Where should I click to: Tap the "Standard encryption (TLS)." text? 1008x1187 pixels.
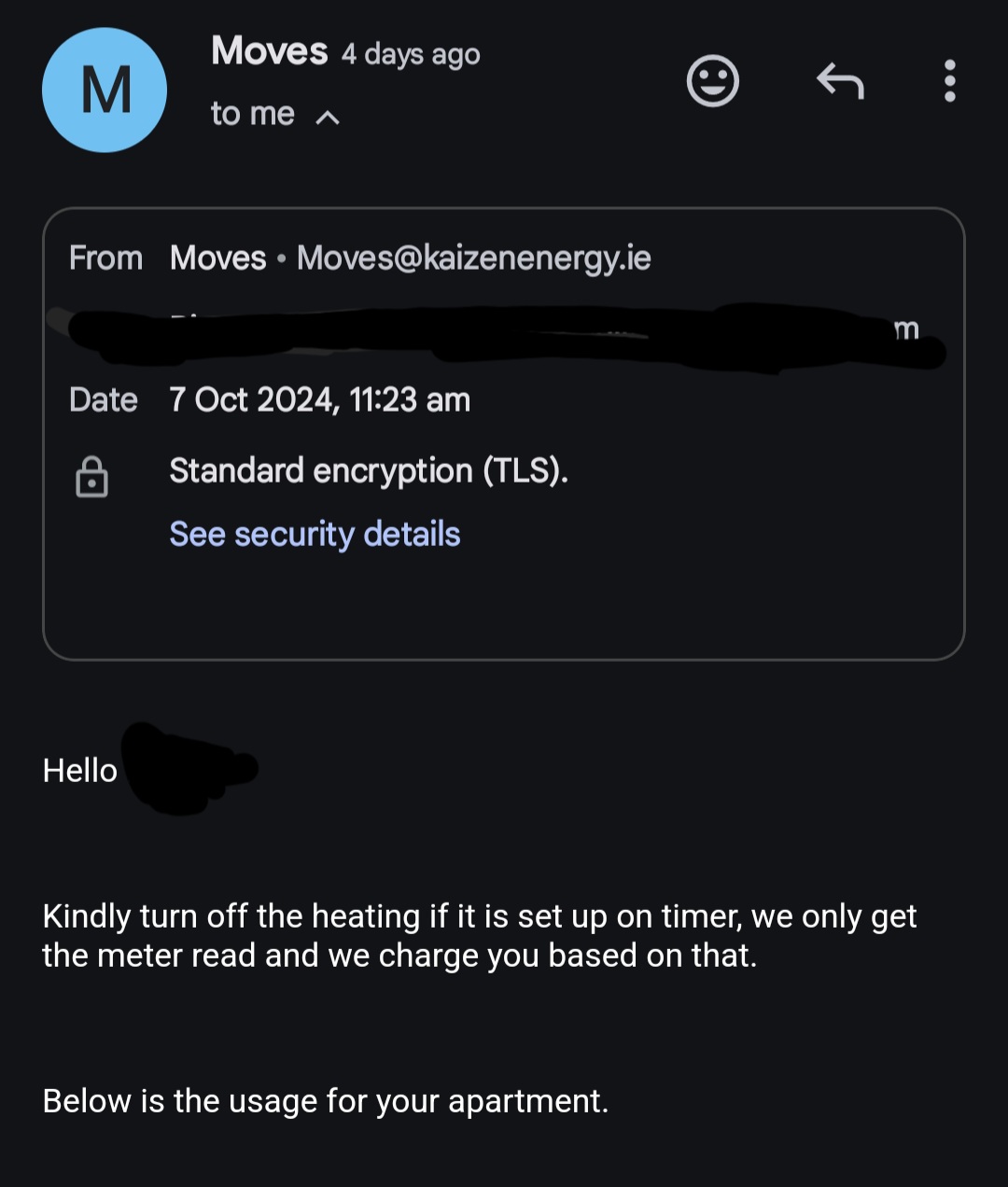[x=369, y=470]
